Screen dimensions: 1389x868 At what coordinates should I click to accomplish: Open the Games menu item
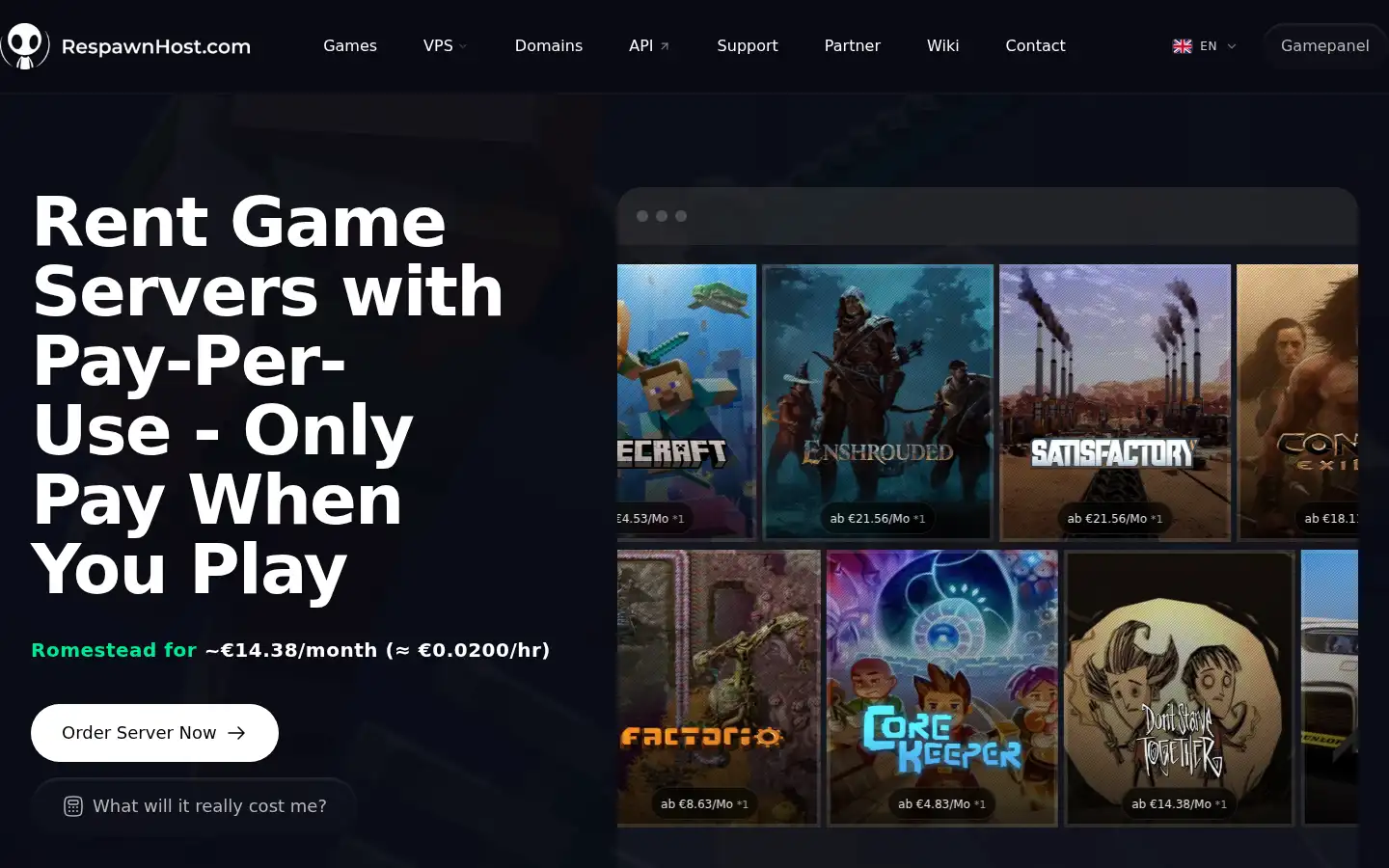[x=350, y=45]
